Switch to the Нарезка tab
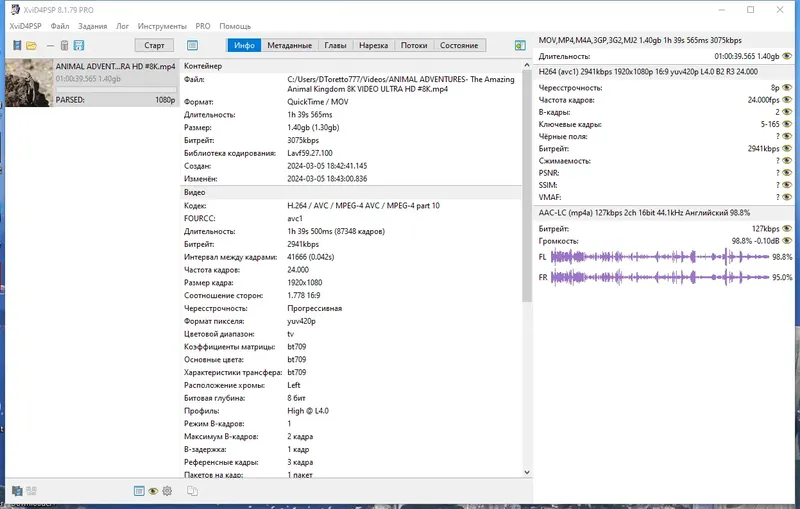This screenshot has height=509, width=800. pyautogui.click(x=373, y=45)
